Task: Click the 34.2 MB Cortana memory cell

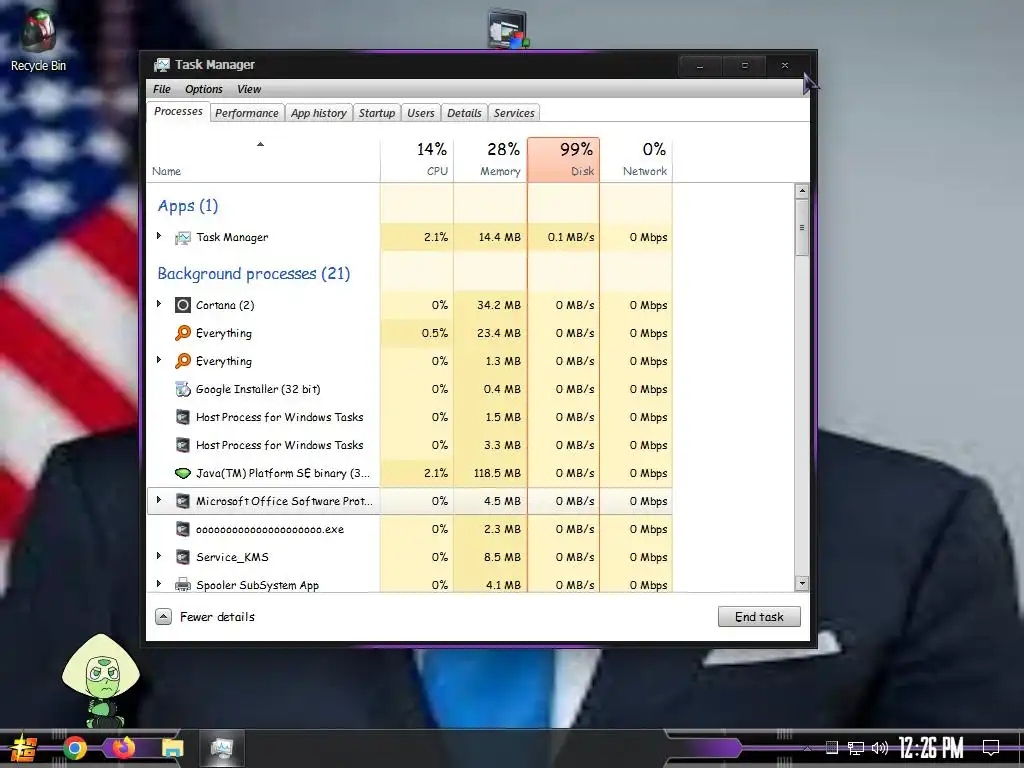Action: click(490, 305)
